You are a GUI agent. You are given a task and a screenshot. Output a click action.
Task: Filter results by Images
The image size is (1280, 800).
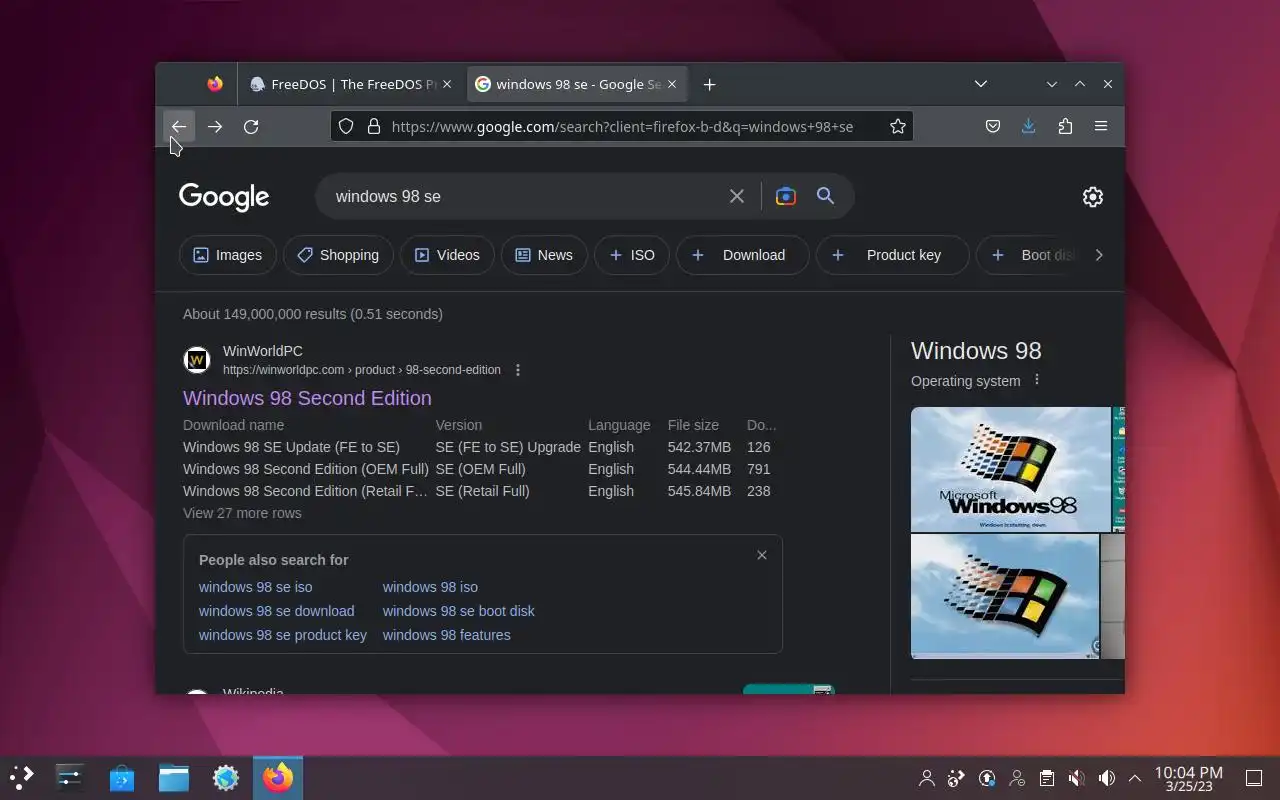227,255
